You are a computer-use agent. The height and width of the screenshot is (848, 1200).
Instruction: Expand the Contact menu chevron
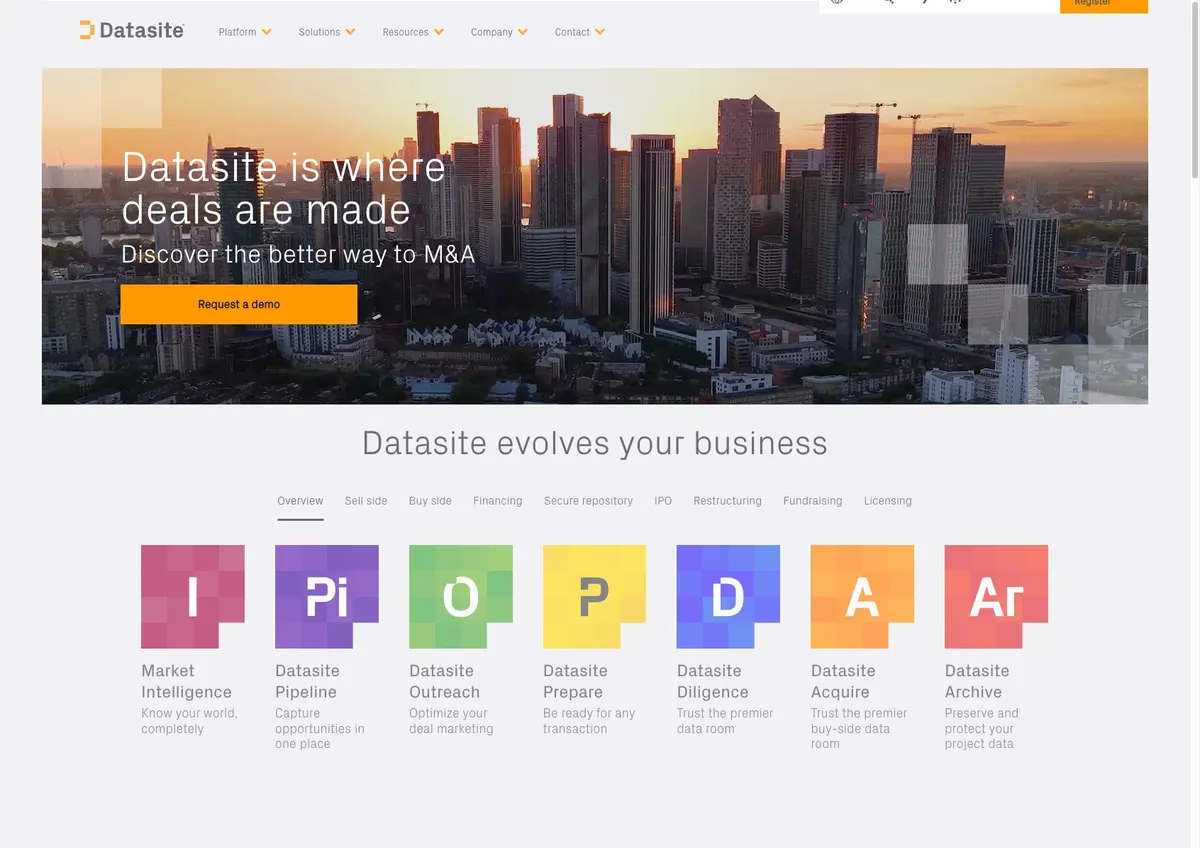(x=600, y=32)
